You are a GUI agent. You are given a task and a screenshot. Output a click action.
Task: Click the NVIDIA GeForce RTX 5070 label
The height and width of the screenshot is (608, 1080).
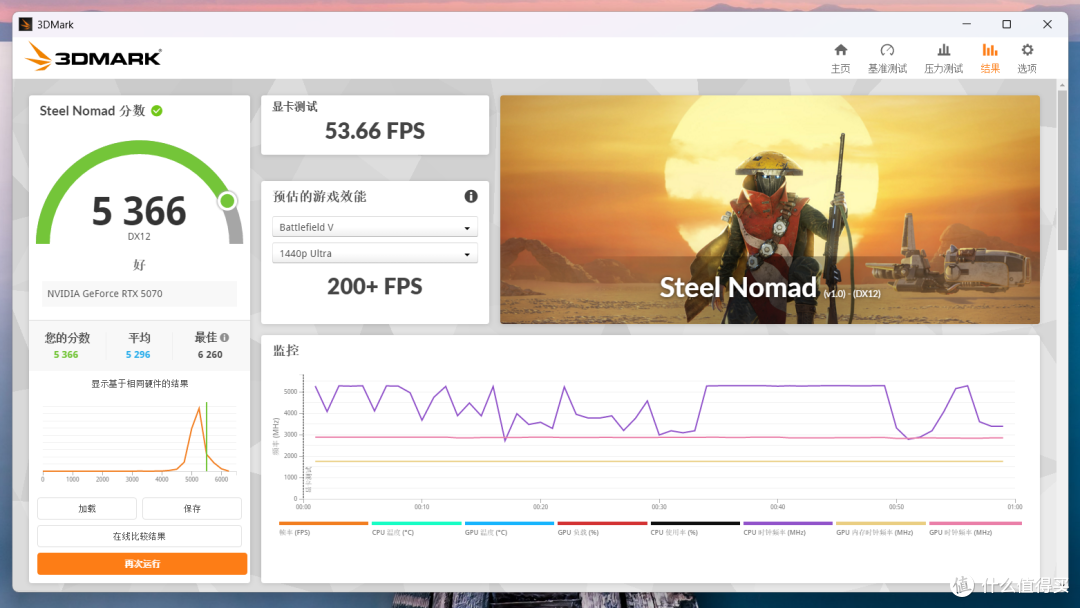click(x=105, y=293)
